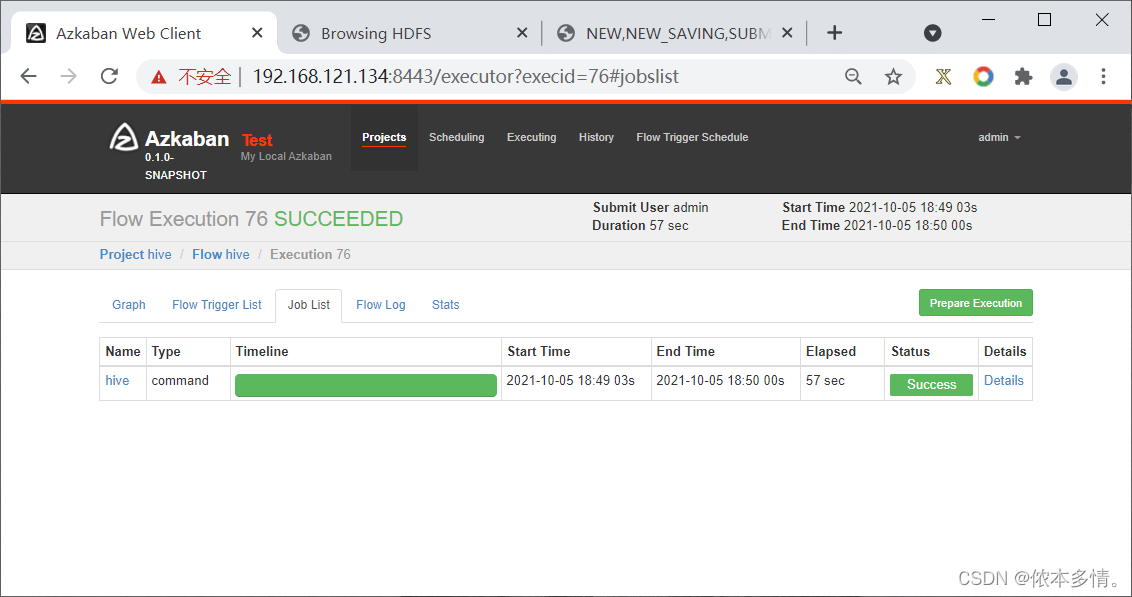Follow the Flow hive breadcrumb link

click(221, 254)
